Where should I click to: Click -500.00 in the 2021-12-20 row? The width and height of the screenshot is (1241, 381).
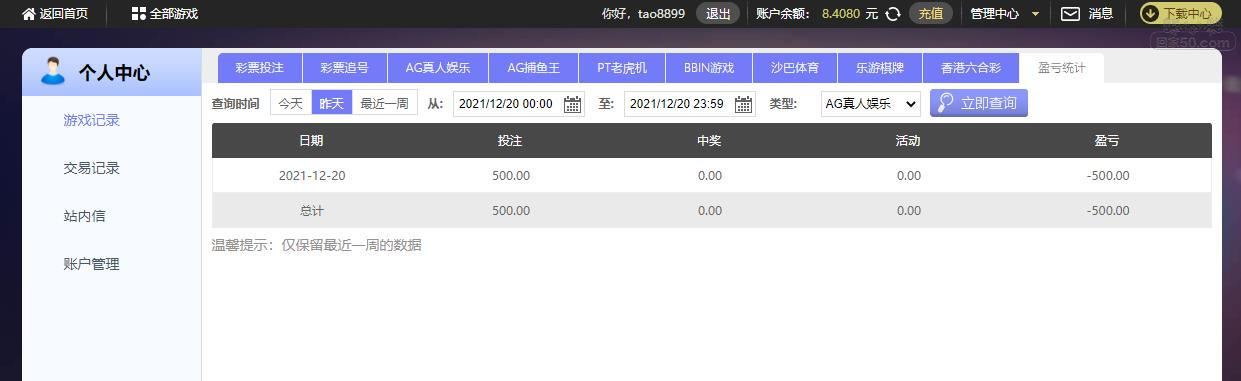tap(1107, 176)
